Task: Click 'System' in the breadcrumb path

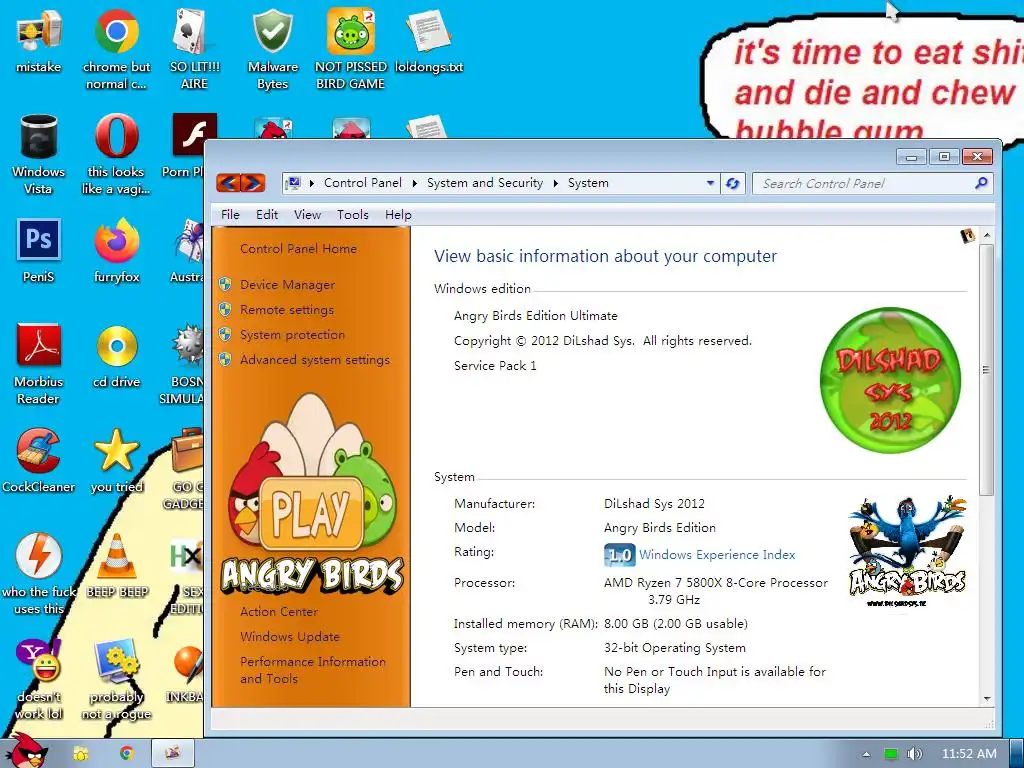Action: point(588,184)
